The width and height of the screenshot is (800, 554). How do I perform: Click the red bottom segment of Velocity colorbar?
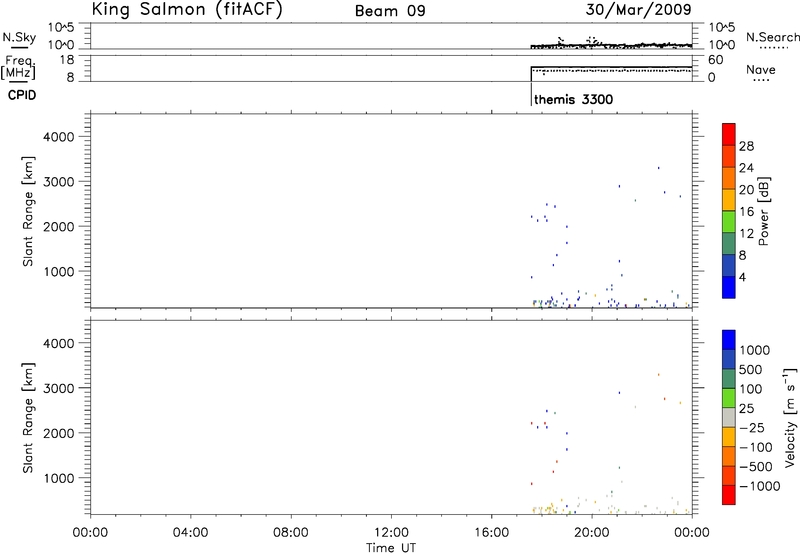(x=729, y=495)
